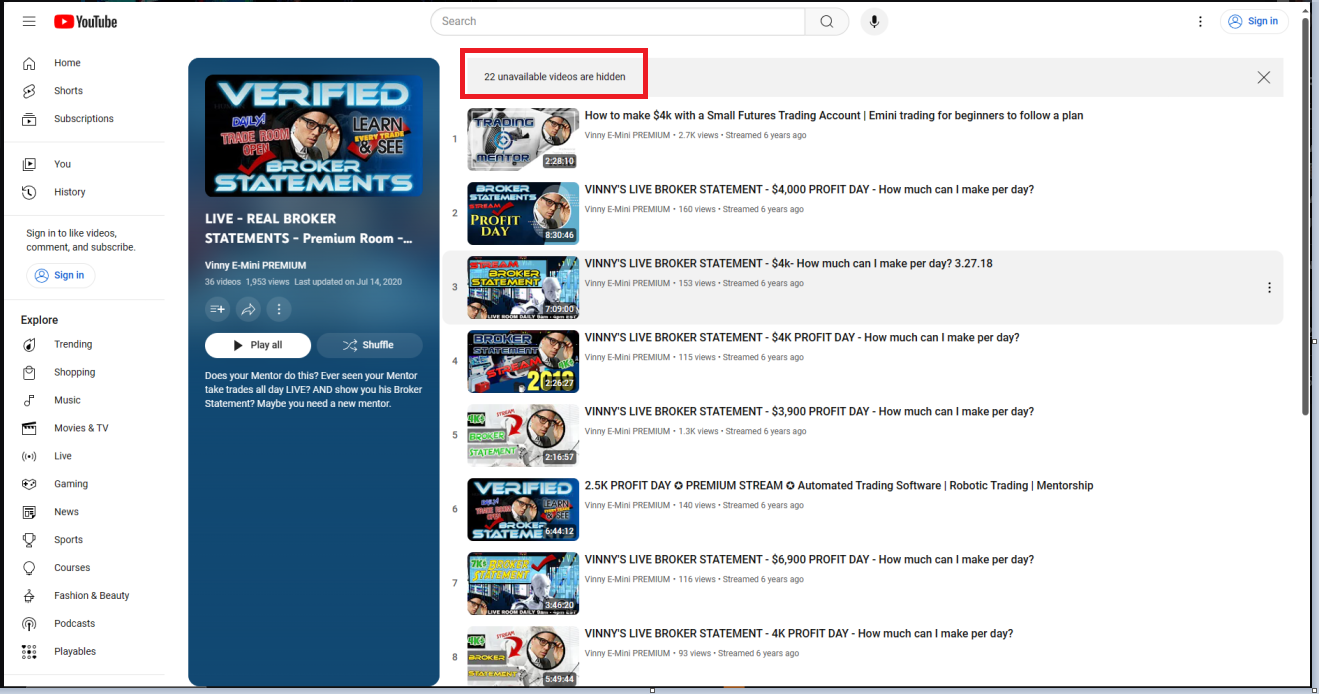Click playlist description starting 'Does your Mentor do this?'

pyautogui.click(x=314, y=389)
